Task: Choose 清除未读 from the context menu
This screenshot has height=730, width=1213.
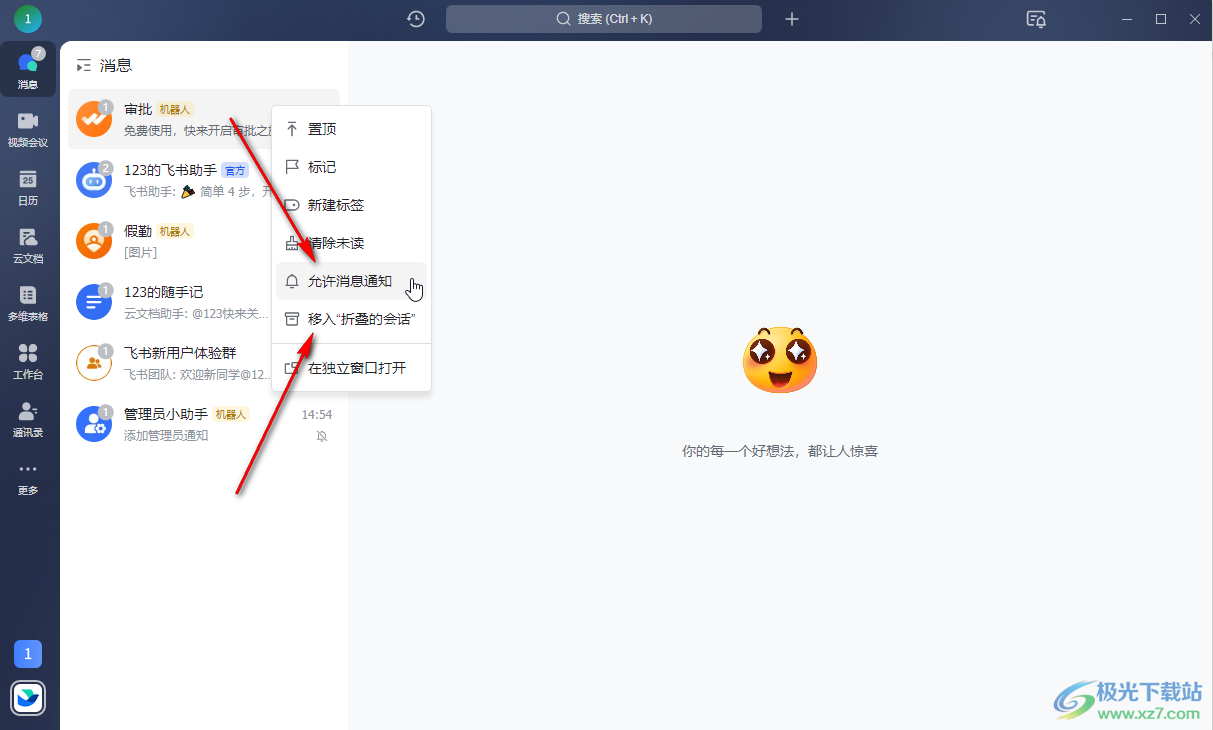Action: [351, 243]
